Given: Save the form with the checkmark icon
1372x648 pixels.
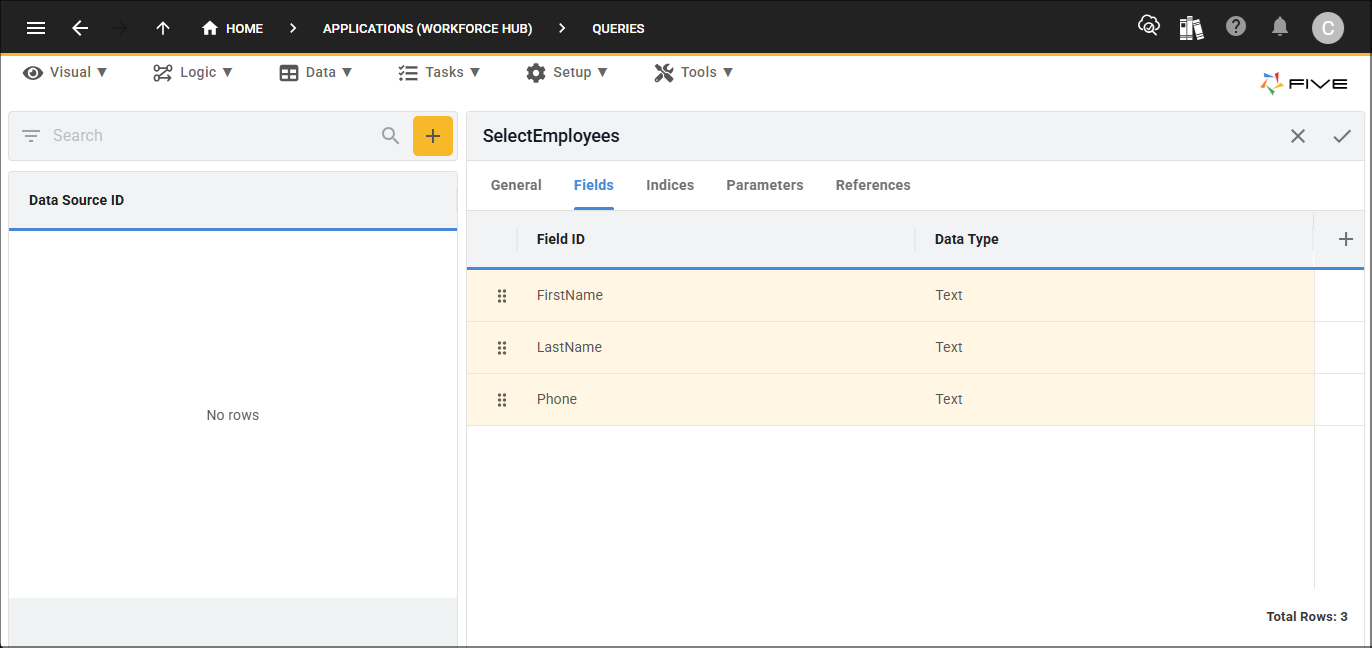Looking at the screenshot, I should 1342,136.
